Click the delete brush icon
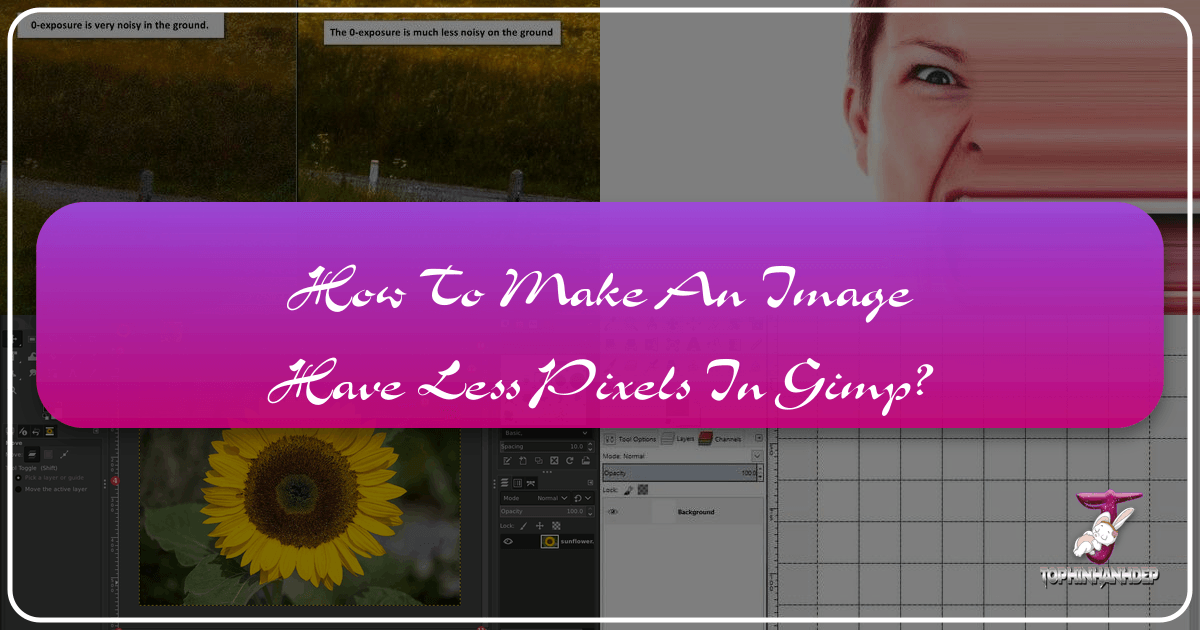1200x630 pixels. [554, 461]
